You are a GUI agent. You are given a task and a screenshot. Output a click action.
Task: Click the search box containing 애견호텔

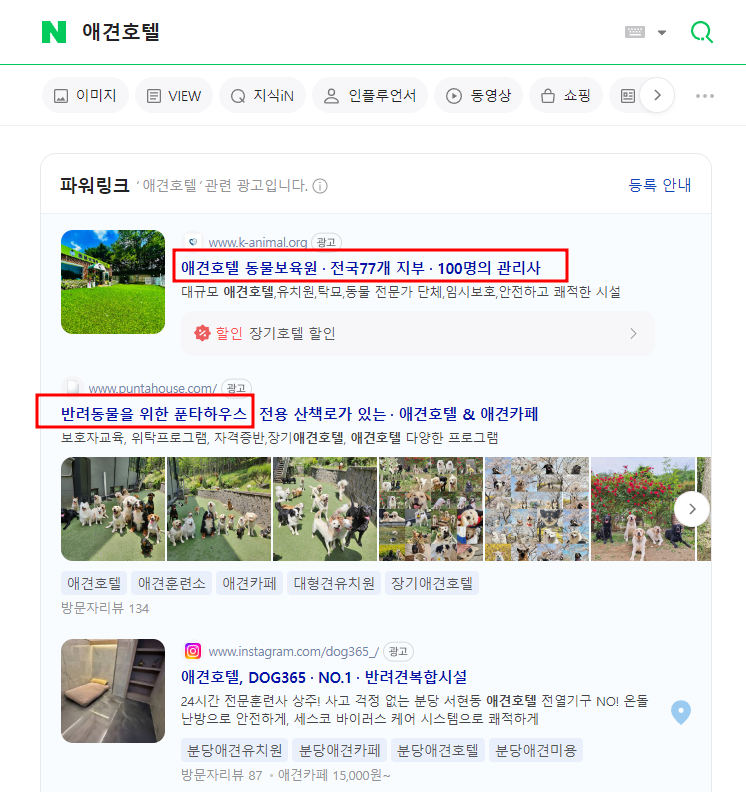coord(121,32)
